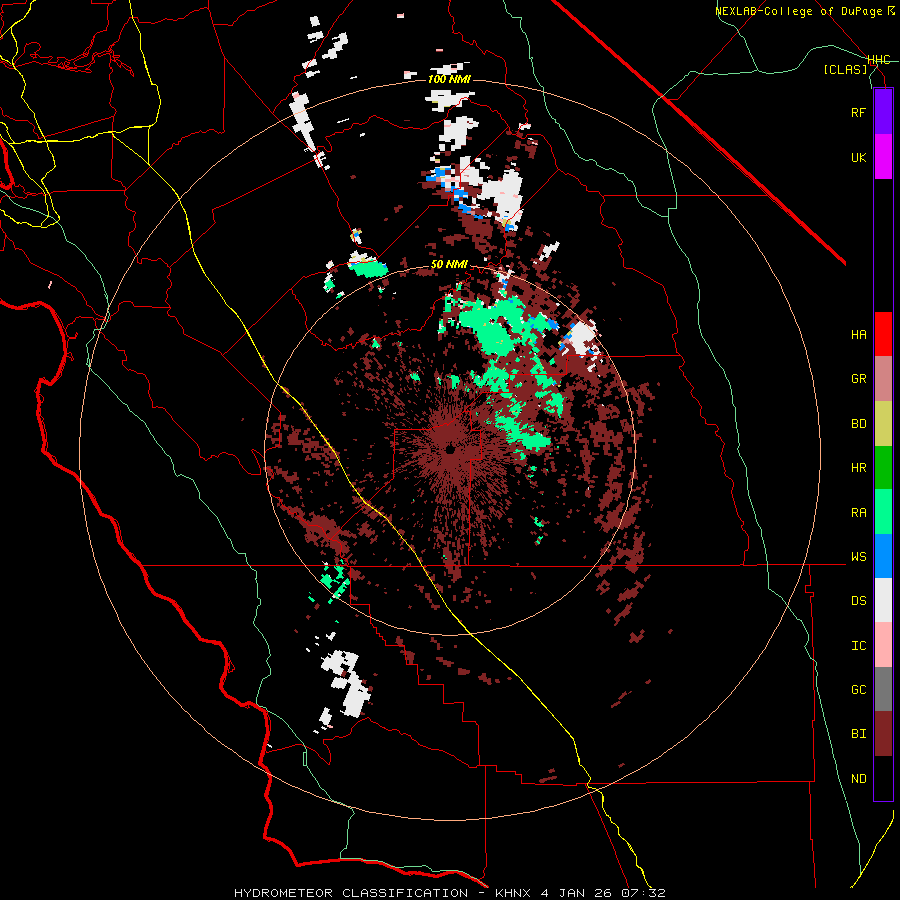Click the DS white legend swatch
The width and height of the screenshot is (900, 900).
click(883, 600)
